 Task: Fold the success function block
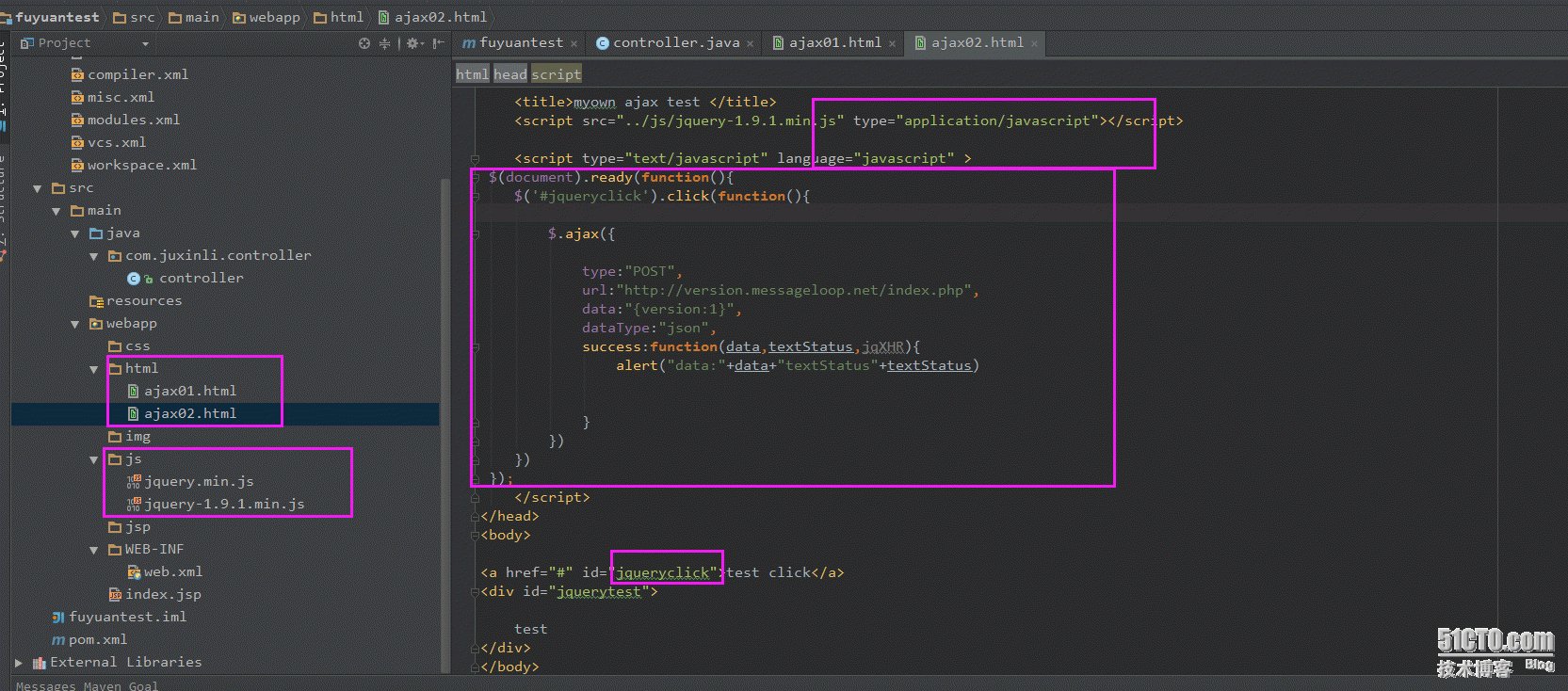coord(476,346)
